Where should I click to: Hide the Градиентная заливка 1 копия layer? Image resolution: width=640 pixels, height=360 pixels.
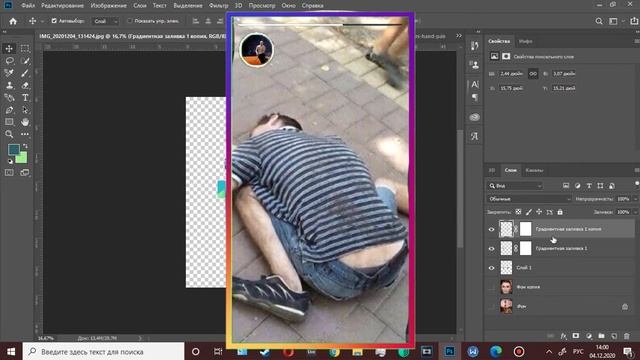point(491,229)
